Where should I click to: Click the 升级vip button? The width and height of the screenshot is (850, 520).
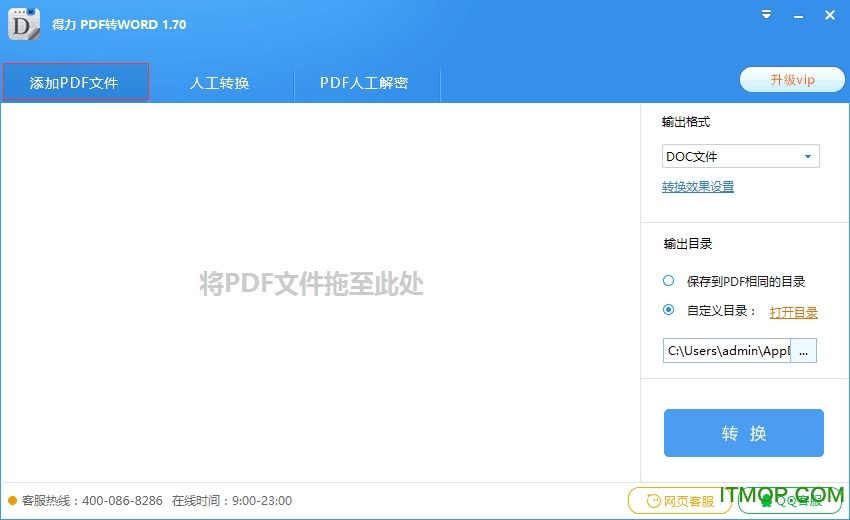point(792,80)
